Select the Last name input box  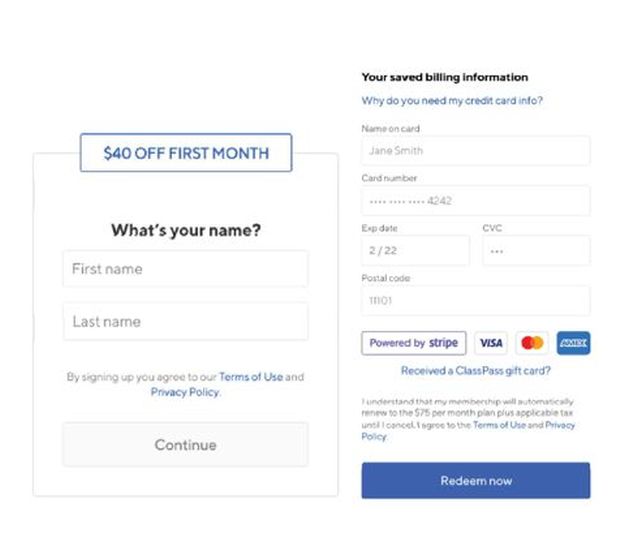click(185, 322)
